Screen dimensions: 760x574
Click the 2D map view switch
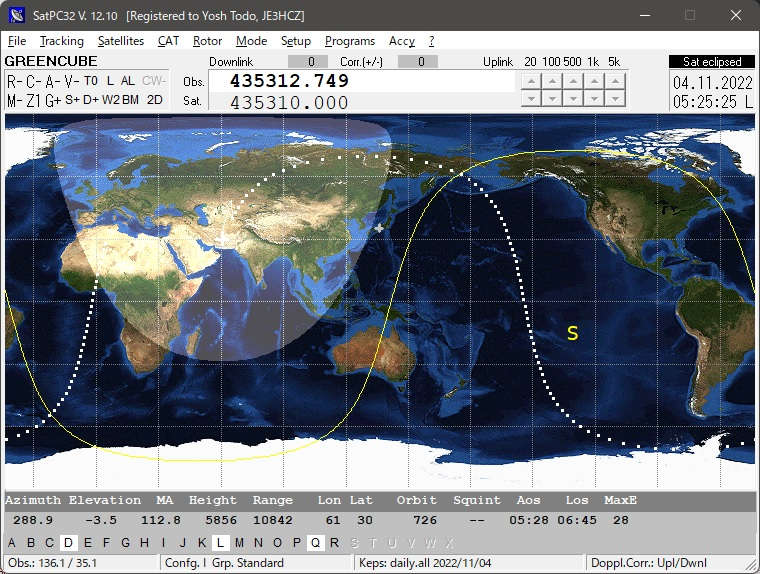(155, 100)
